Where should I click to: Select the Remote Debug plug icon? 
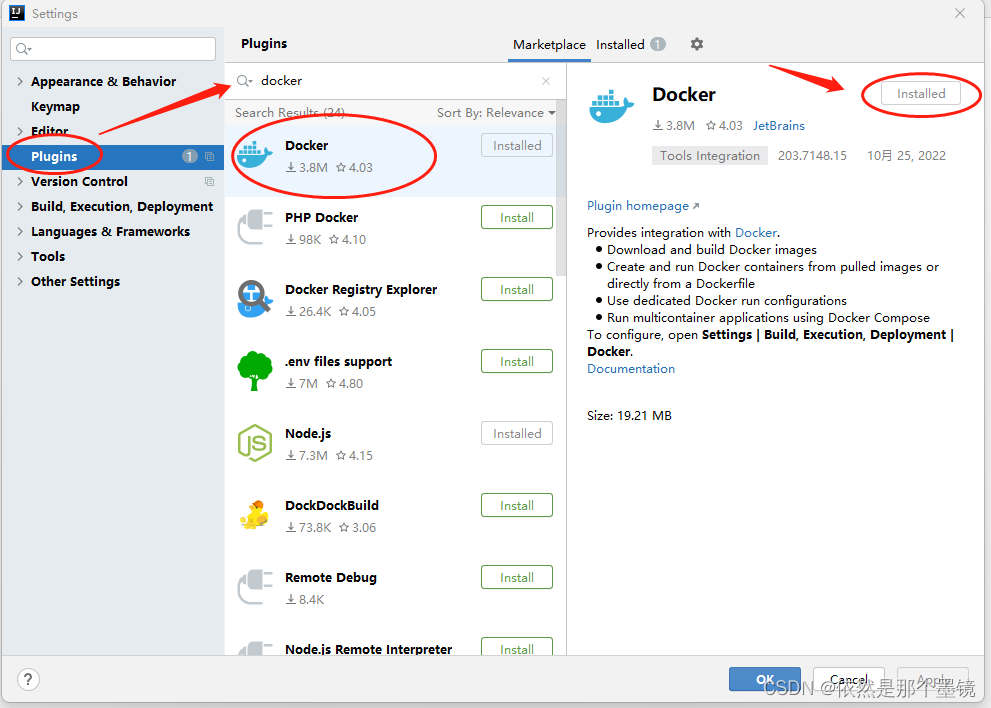click(255, 587)
